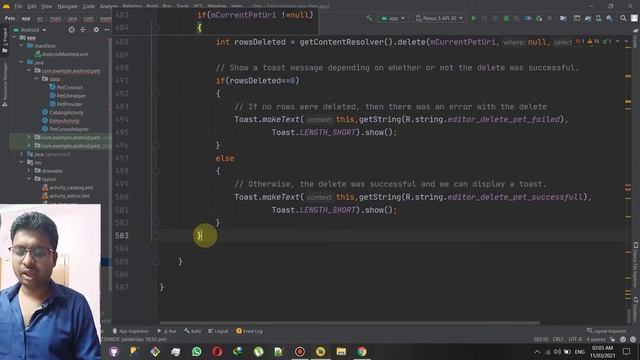Image resolution: width=640 pixels, height=360 pixels.
Task: Click the screen recorder taskbar icon
Action: point(300,351)
